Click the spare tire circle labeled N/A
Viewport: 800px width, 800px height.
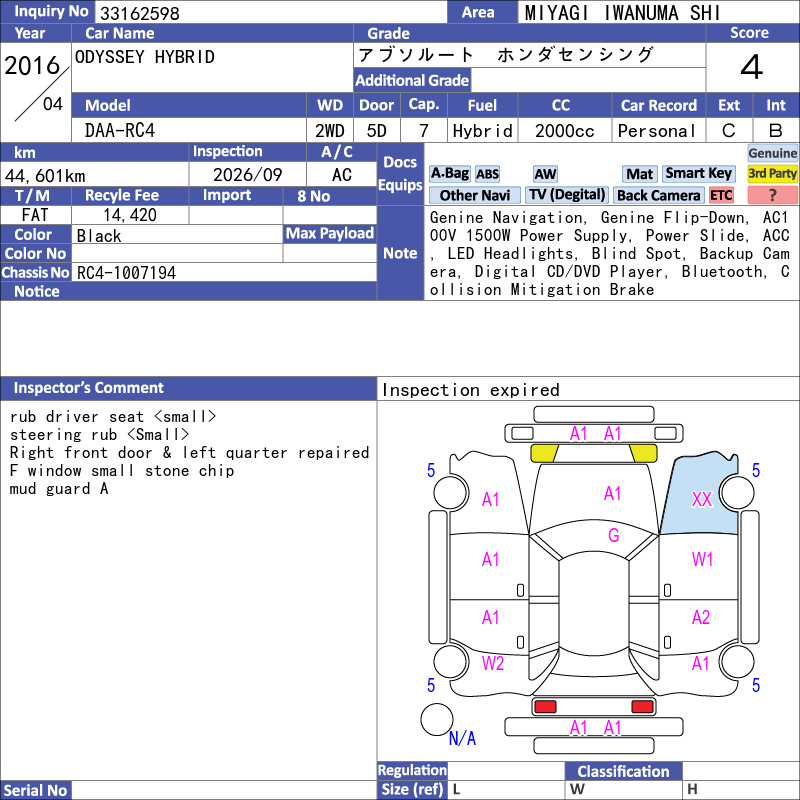pyautogui.click(x=437, y=719)
